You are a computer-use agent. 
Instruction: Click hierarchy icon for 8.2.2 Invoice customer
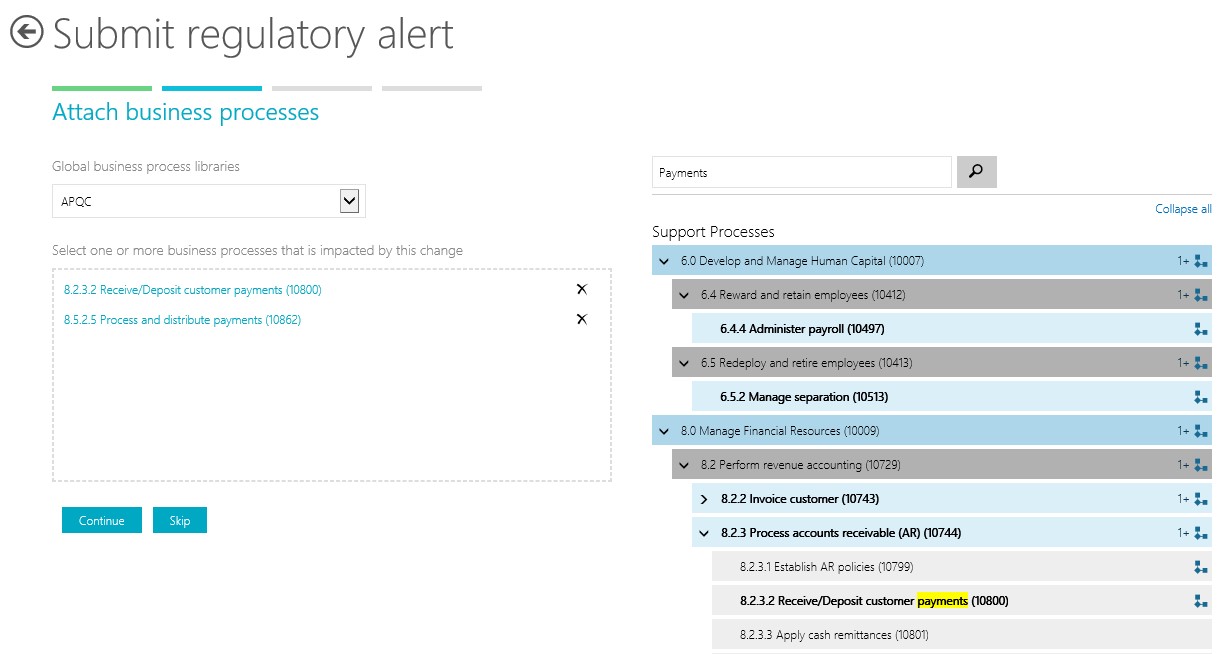coord(1201,499)
